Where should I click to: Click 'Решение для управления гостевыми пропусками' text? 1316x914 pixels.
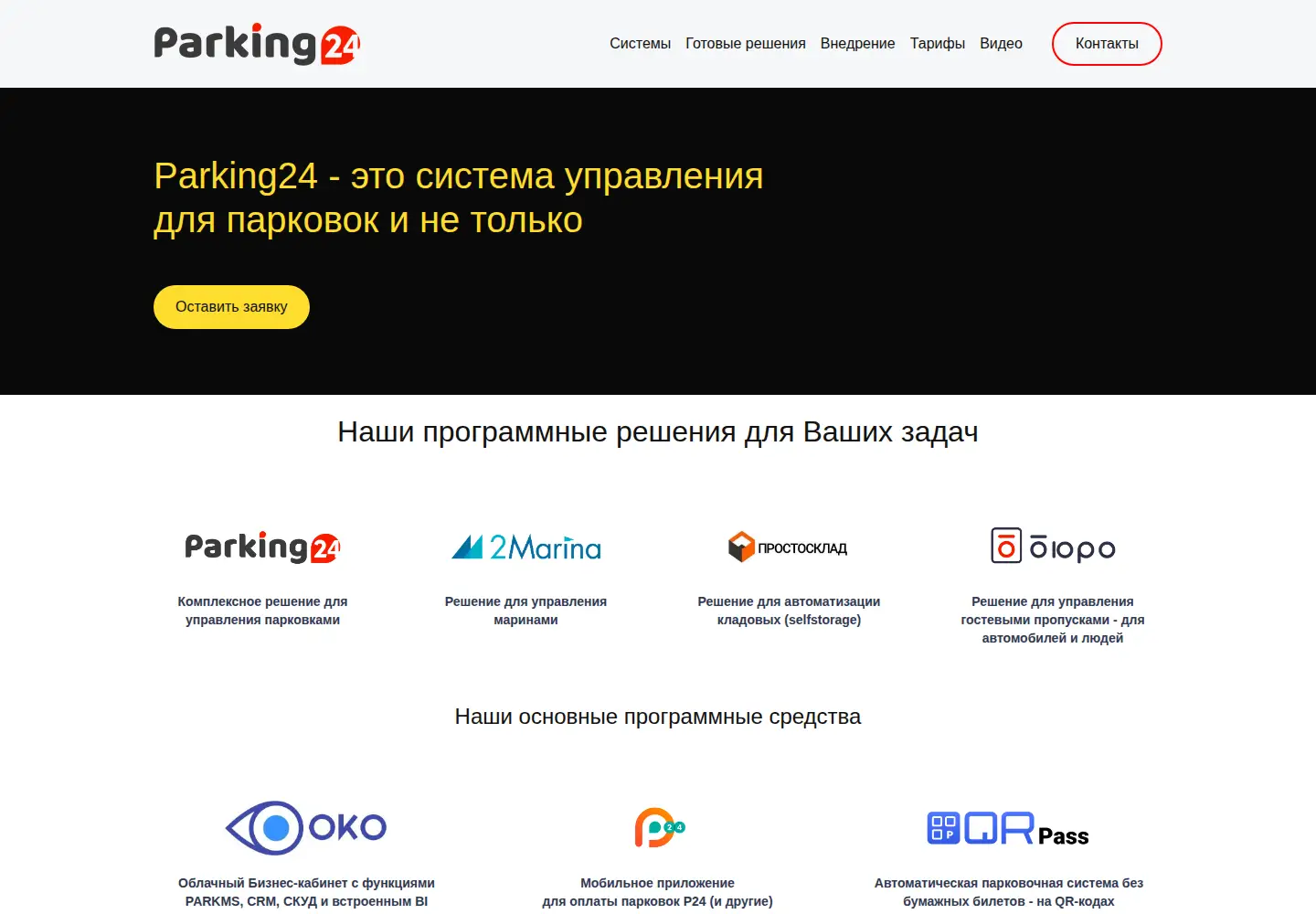pos(1053,620)
